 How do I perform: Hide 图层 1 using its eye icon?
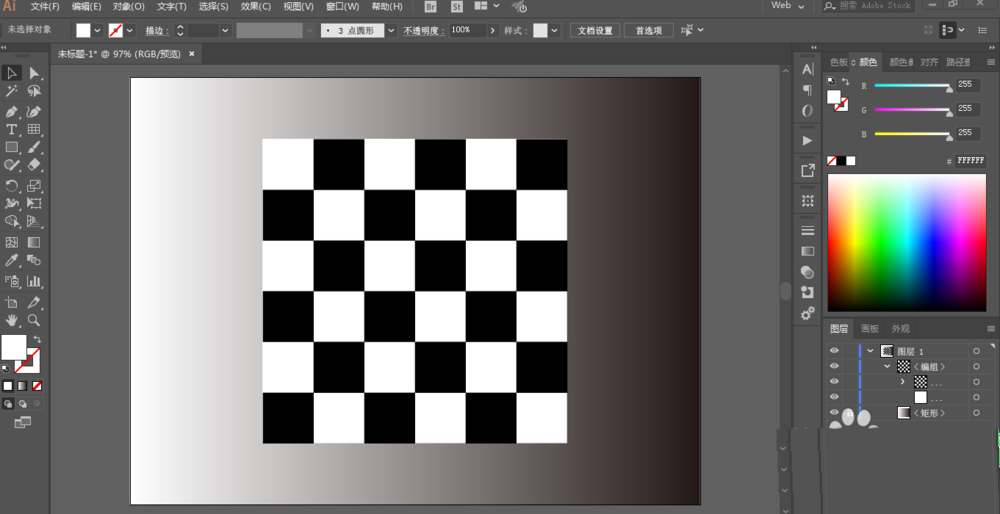pos(834,351)
